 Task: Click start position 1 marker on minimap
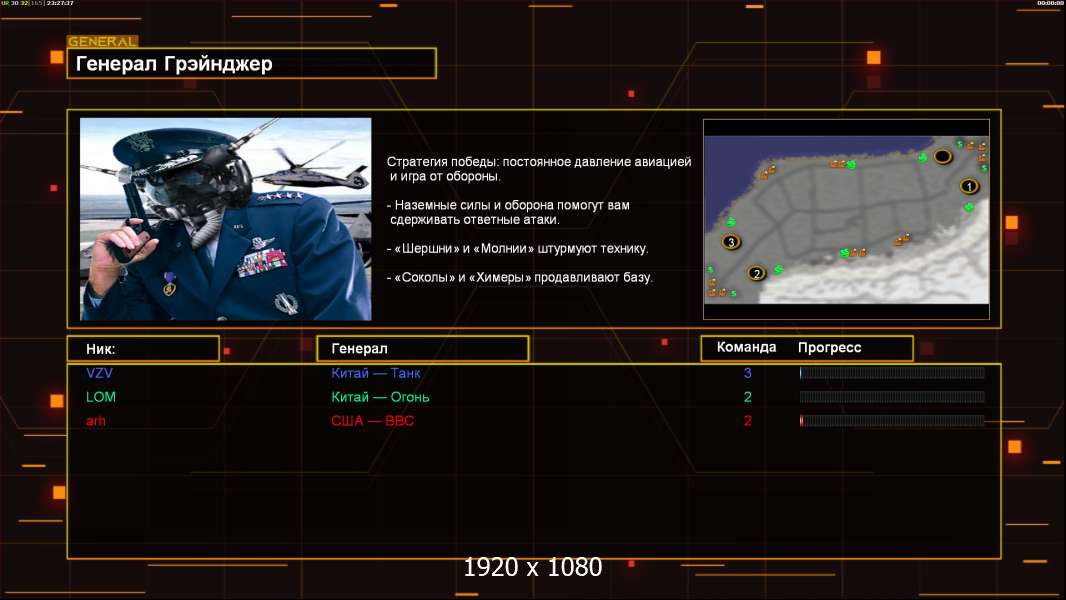pos(968,186)
